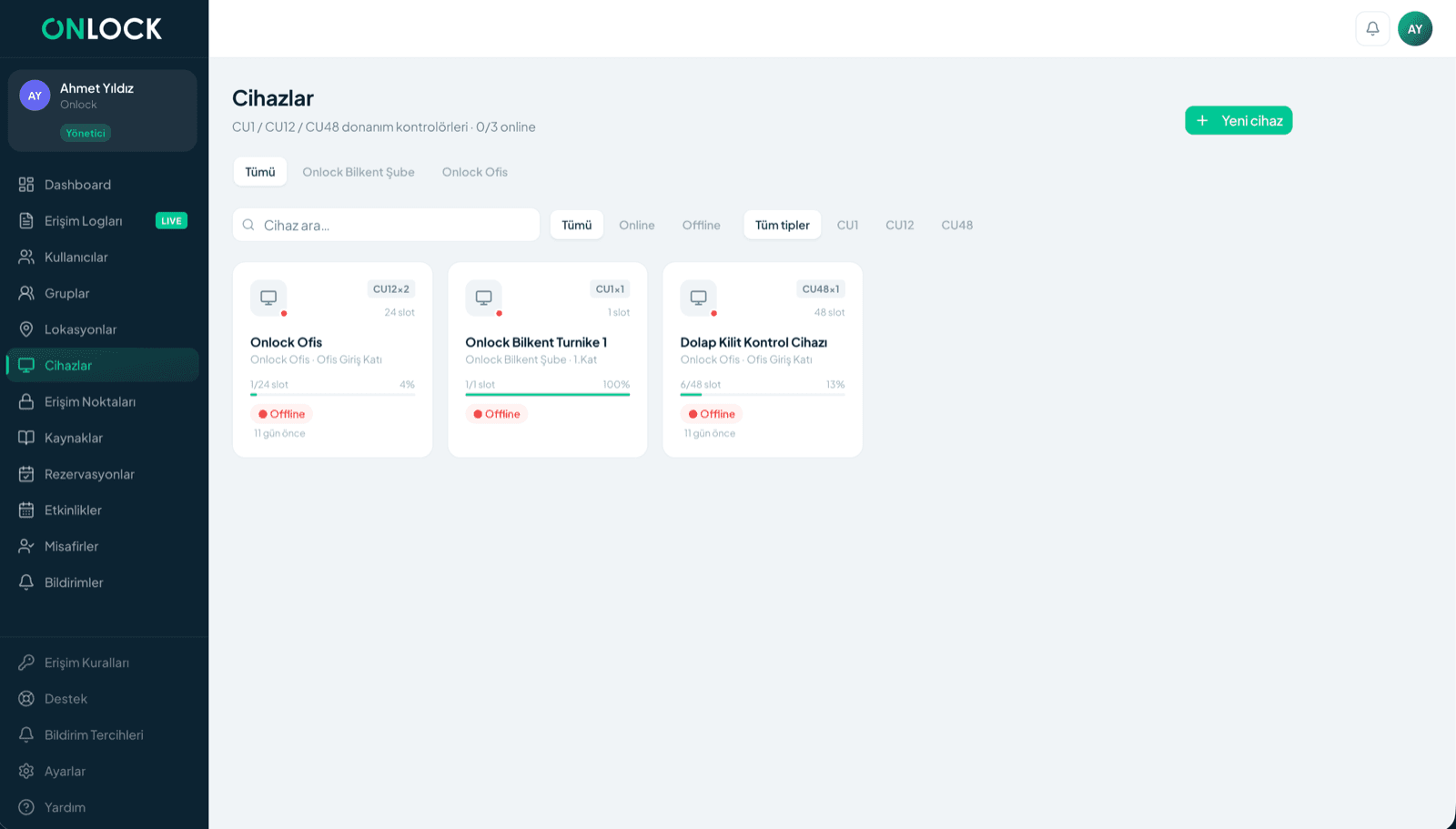
Task: Click the 1/24 slot progress bar on Onlock Ofis
Action: coord(332,394)
